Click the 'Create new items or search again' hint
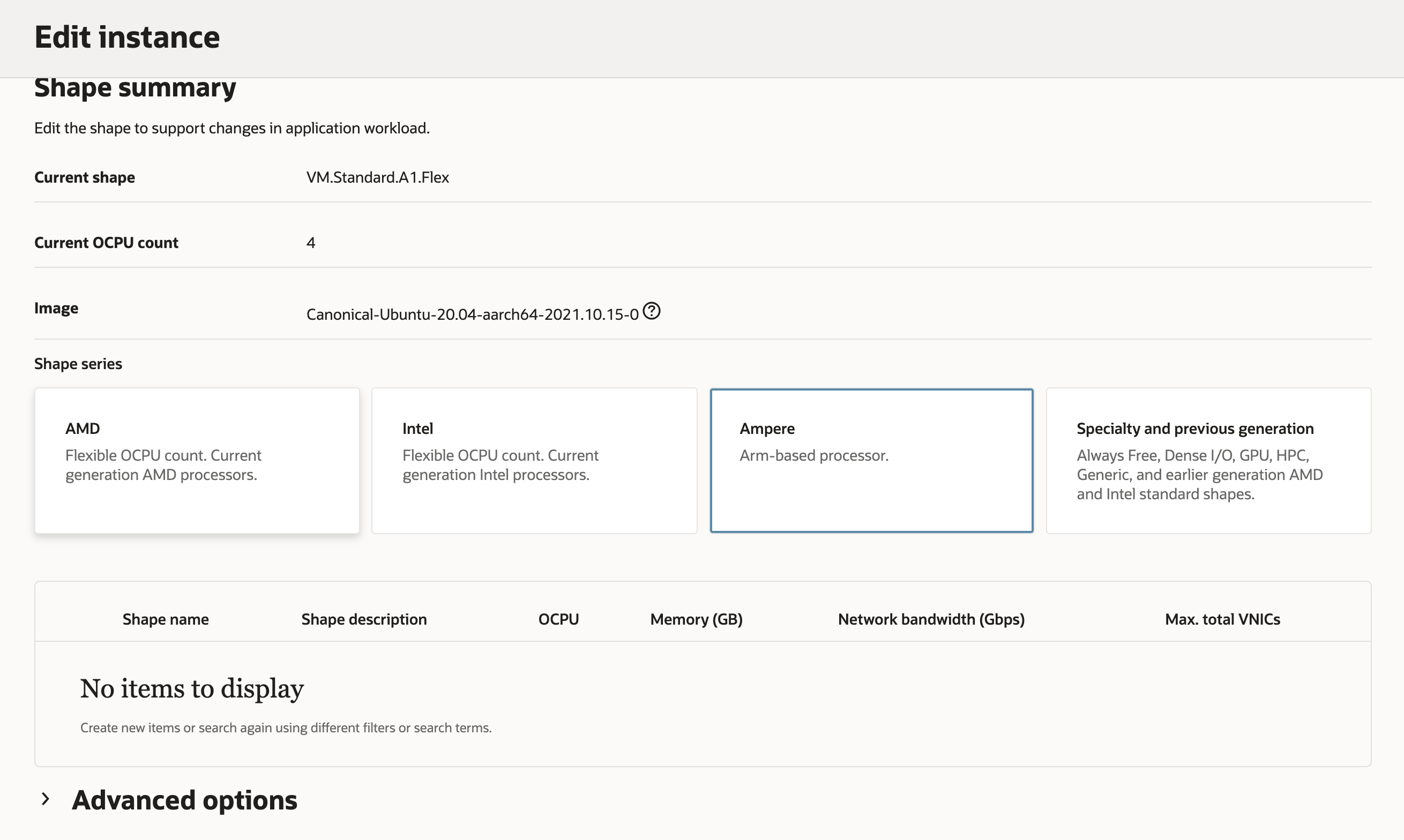 click(286, 727)
